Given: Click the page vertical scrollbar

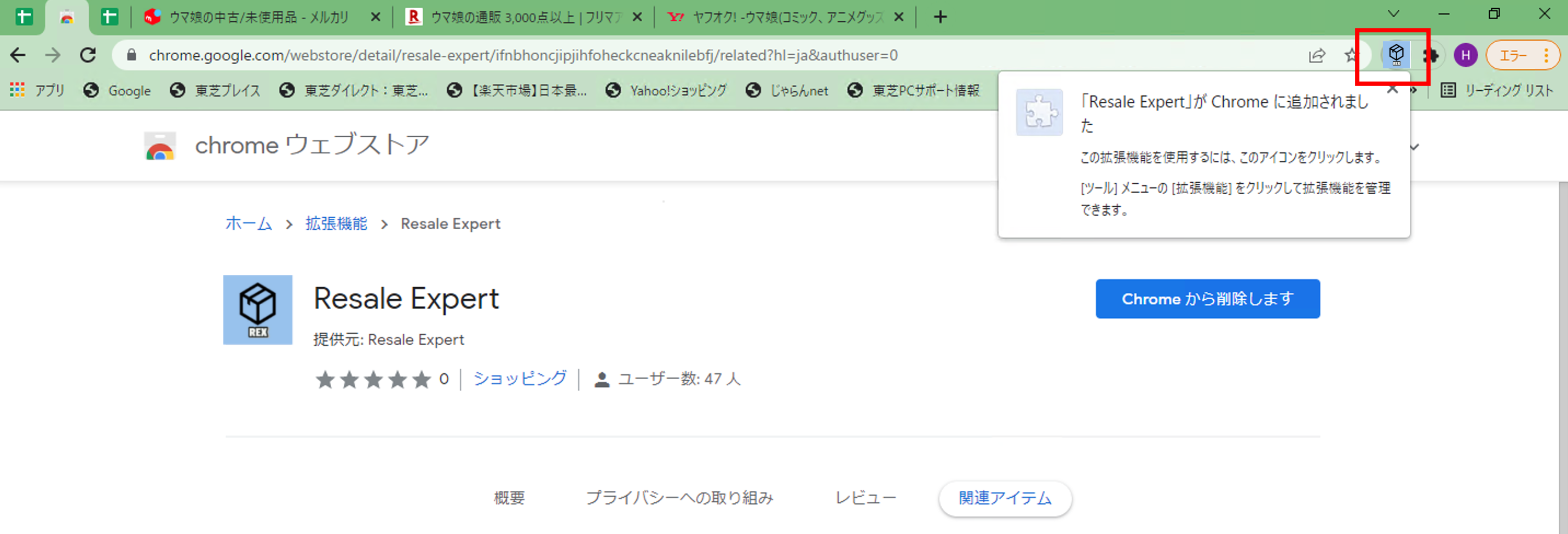Looking at the screenshot, I should coord(1563,358).
